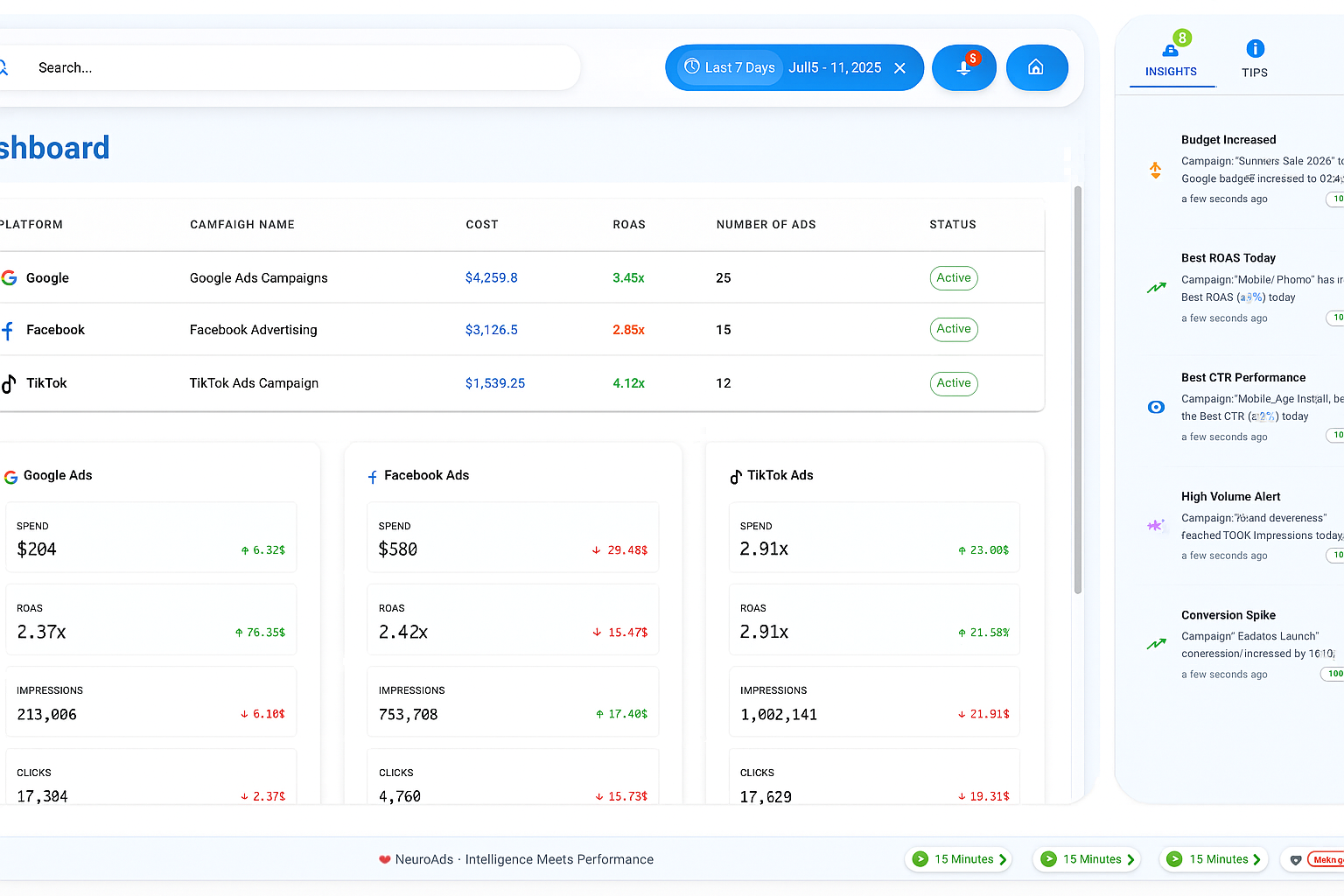Click the eye icon beside Best CTR Performance
The image size is (1344, 896).
tap(1156, 407)
